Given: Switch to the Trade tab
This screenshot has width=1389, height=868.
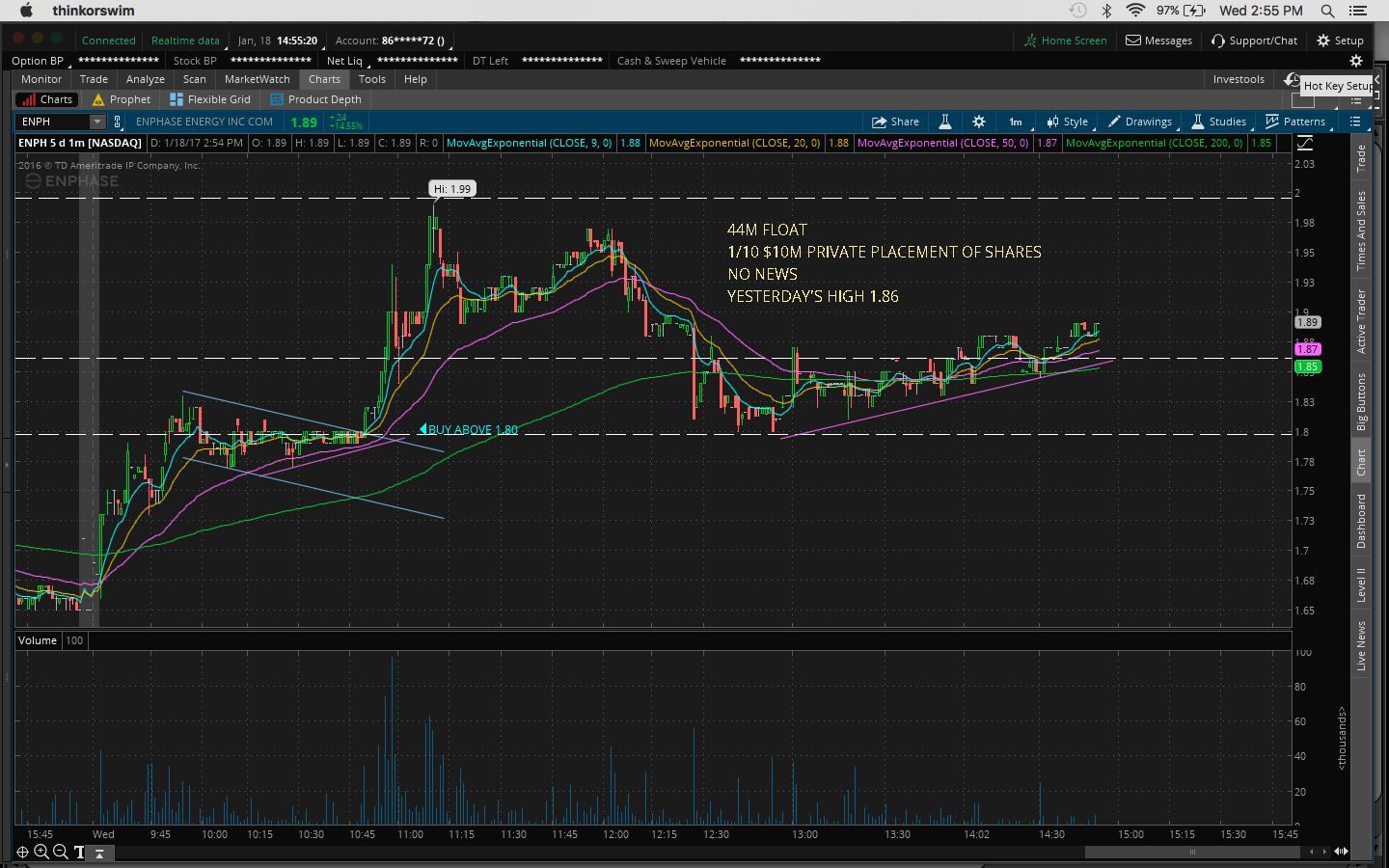Looking at the screenshot, I should pos(94,79).
